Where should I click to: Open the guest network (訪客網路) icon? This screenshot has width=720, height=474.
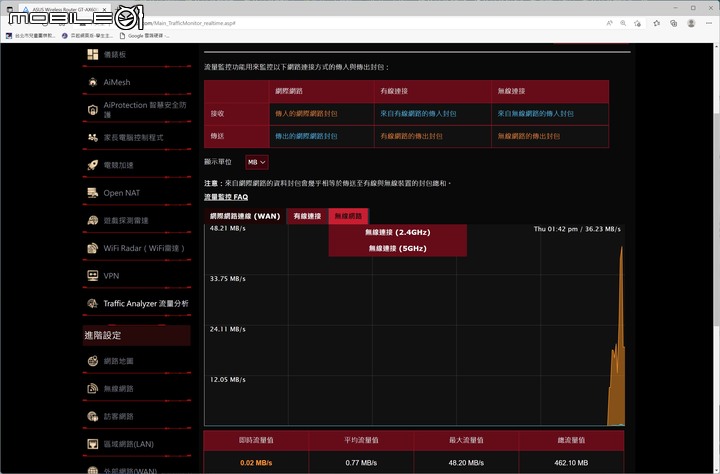click(x=93, y=416)
